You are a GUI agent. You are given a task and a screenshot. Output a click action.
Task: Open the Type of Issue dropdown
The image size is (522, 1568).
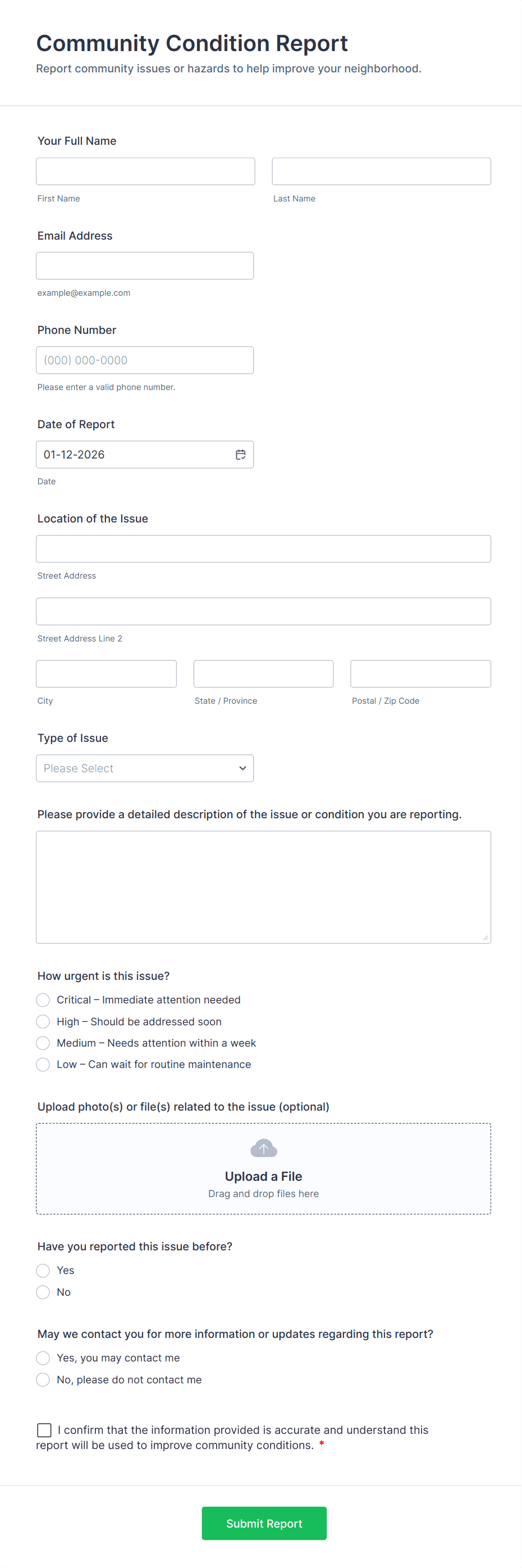point(145,768)
